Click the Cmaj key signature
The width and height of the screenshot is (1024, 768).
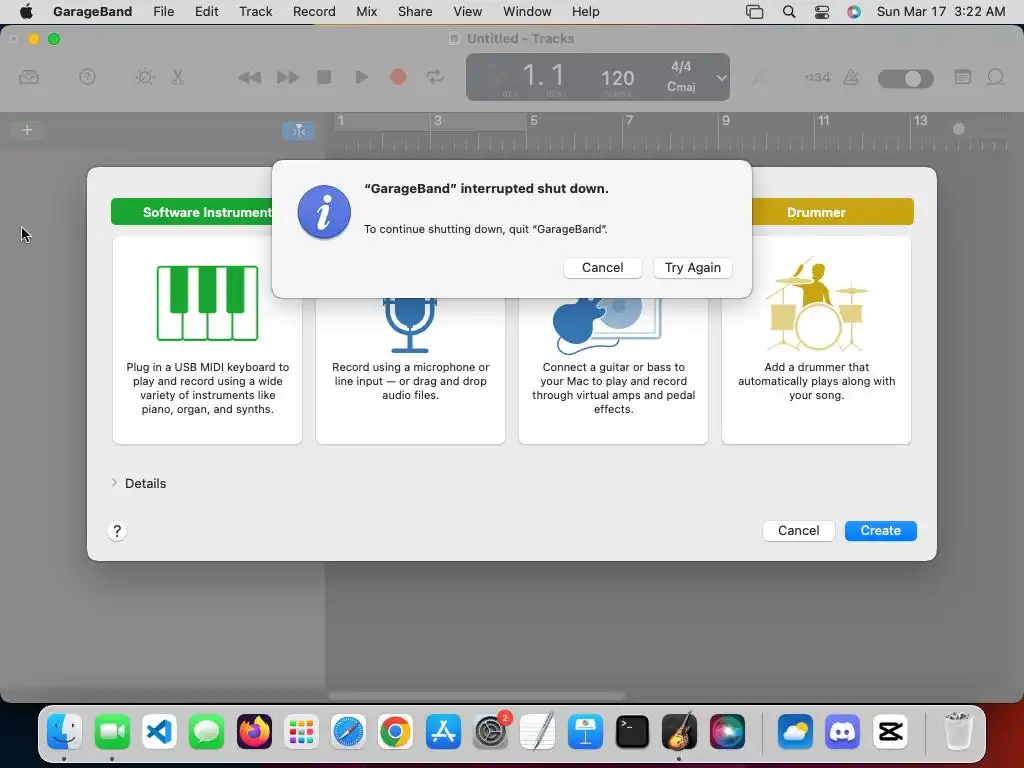click(x=681, y=87)
